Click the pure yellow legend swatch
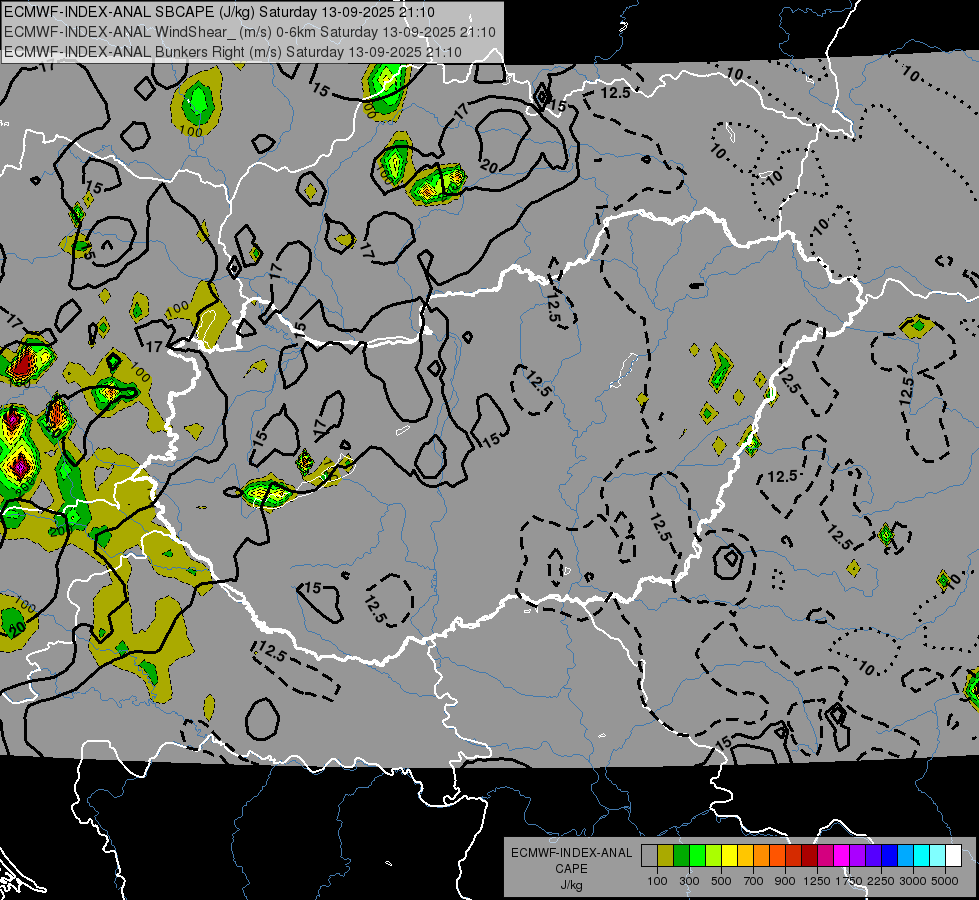The image size is (979, 900). (729, 855)
